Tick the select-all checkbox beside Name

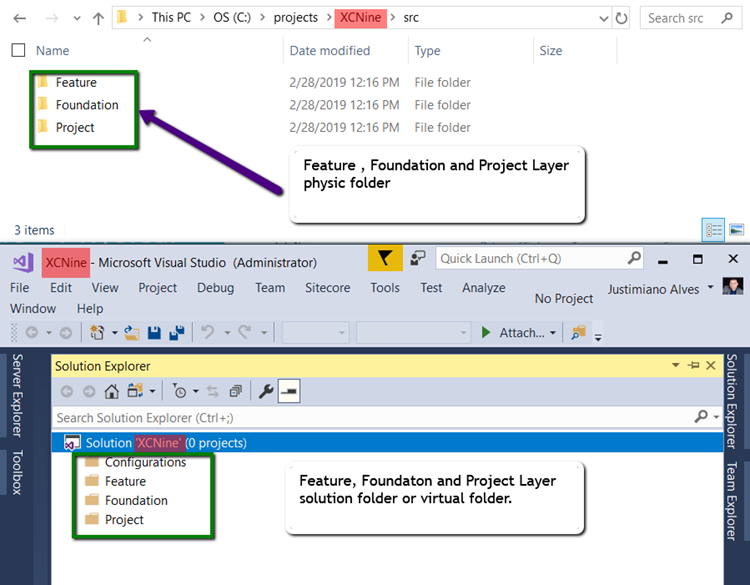(x=18, y=50)
